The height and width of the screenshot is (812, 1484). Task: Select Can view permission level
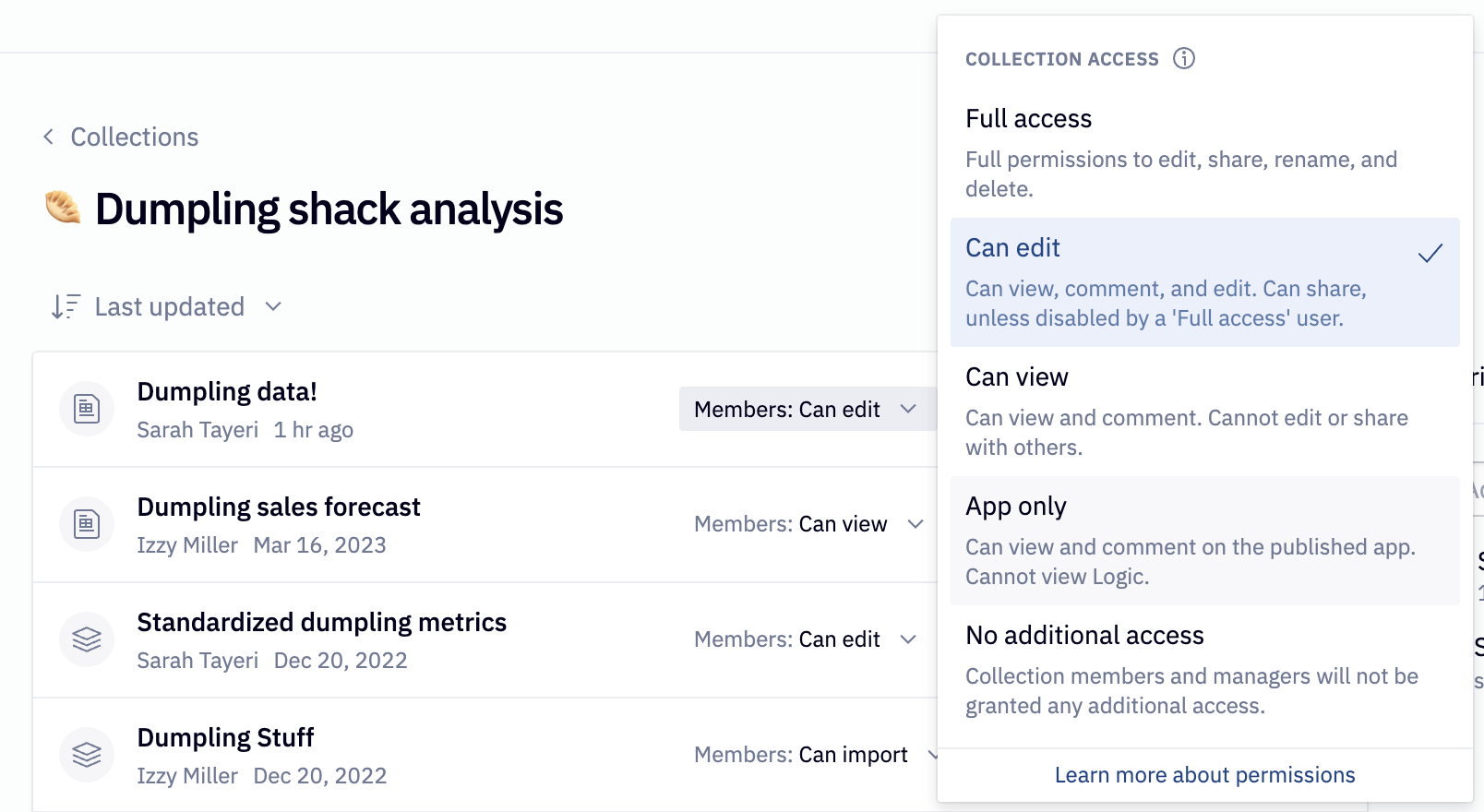pos(1016,376)
